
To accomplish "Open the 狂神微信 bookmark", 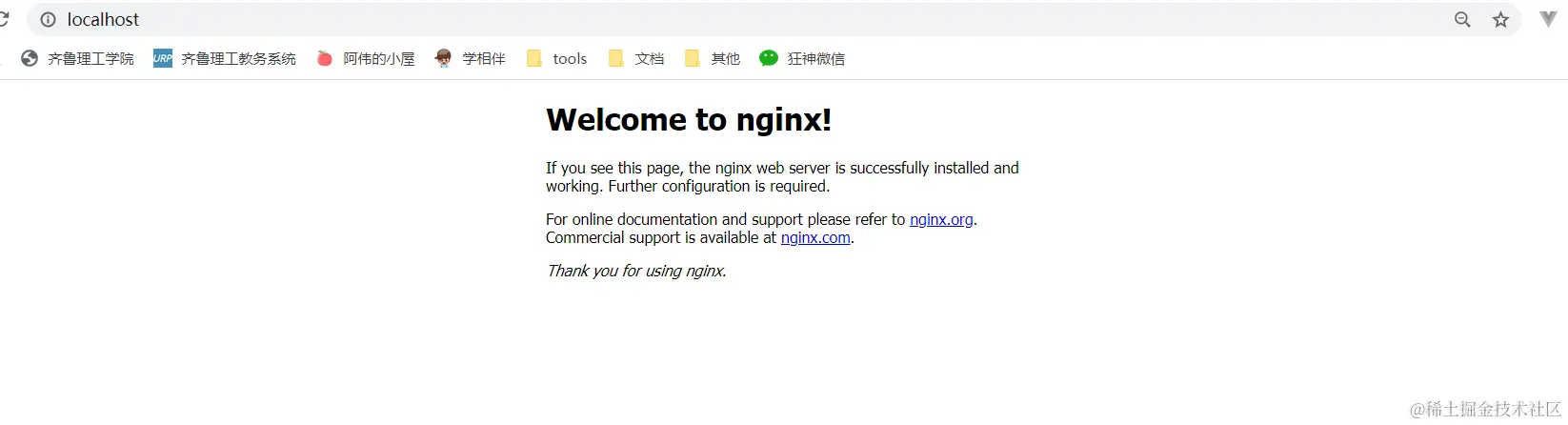I will pos(802,58).
